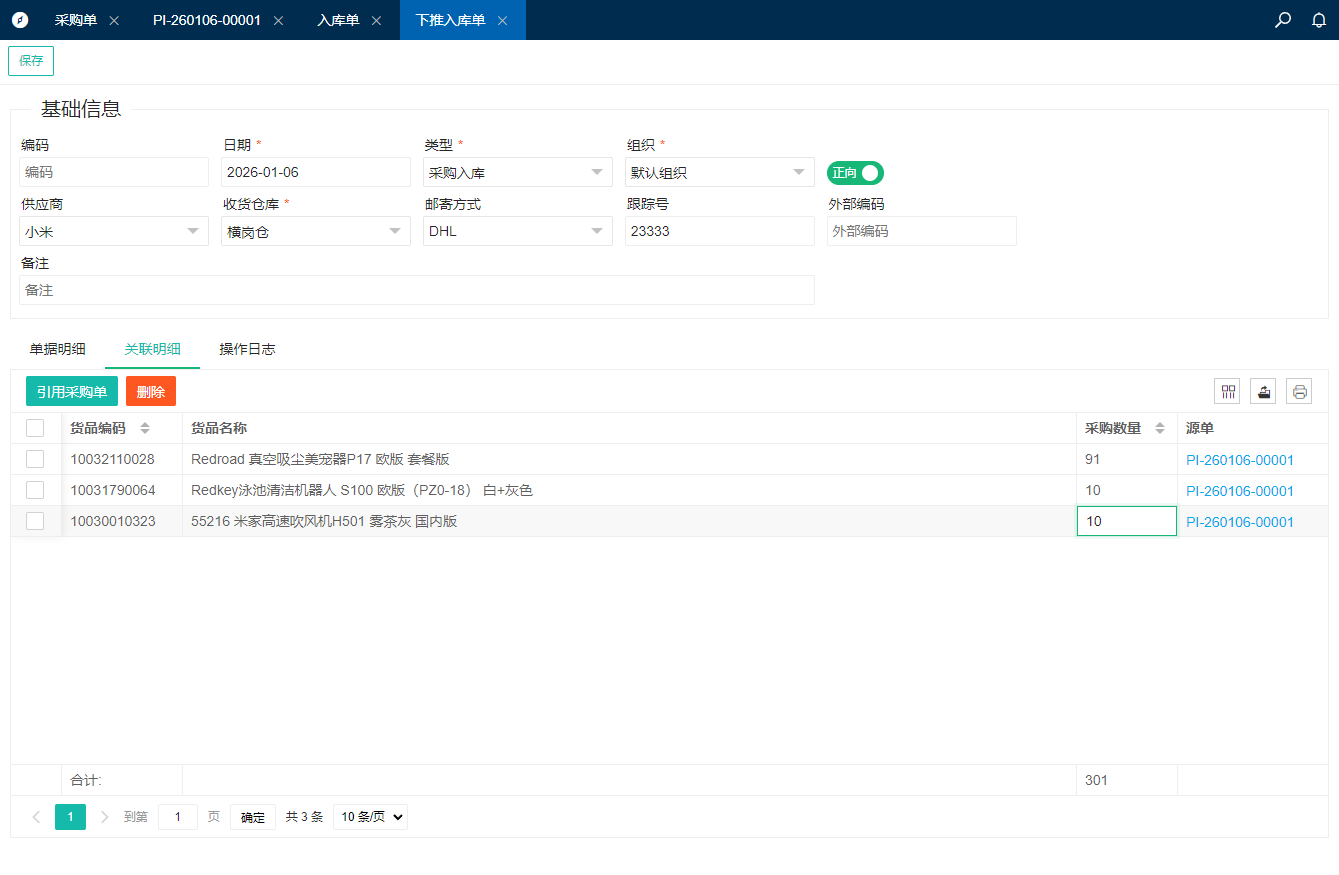1339x875 pixels.
Task: Click the export icon above table
Action: click(x=1263, y=392)
